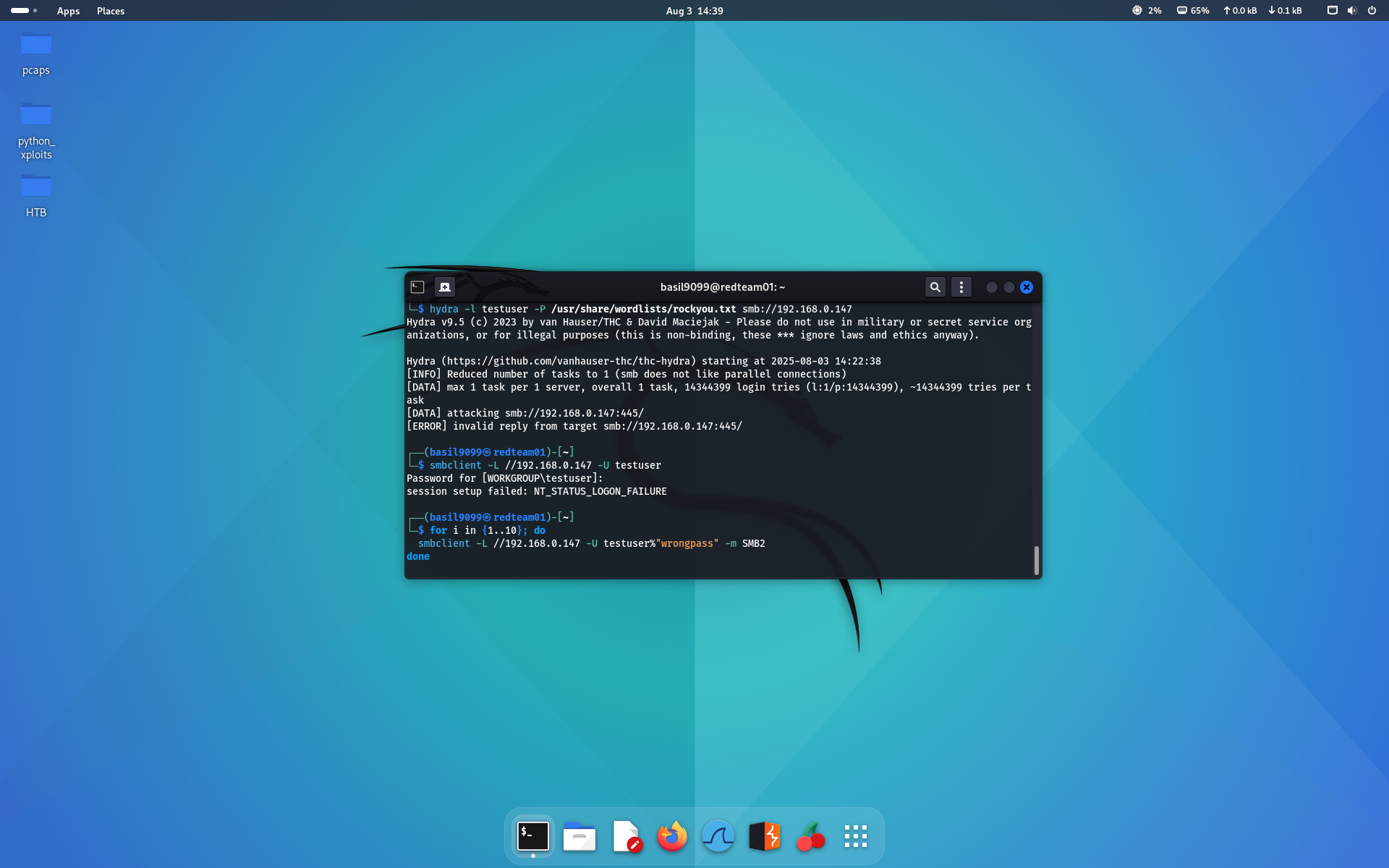Open the Cherrytree notes app
The height and width of the screenshot is (868, 1389).
pos(810,837)
